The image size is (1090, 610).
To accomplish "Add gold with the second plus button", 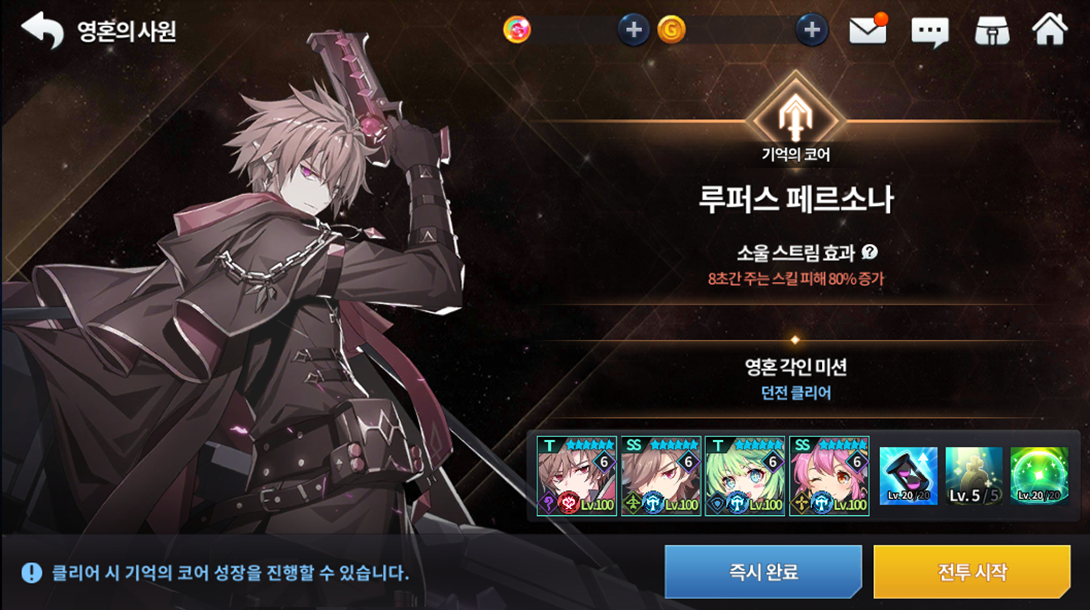I will [811, 30].
